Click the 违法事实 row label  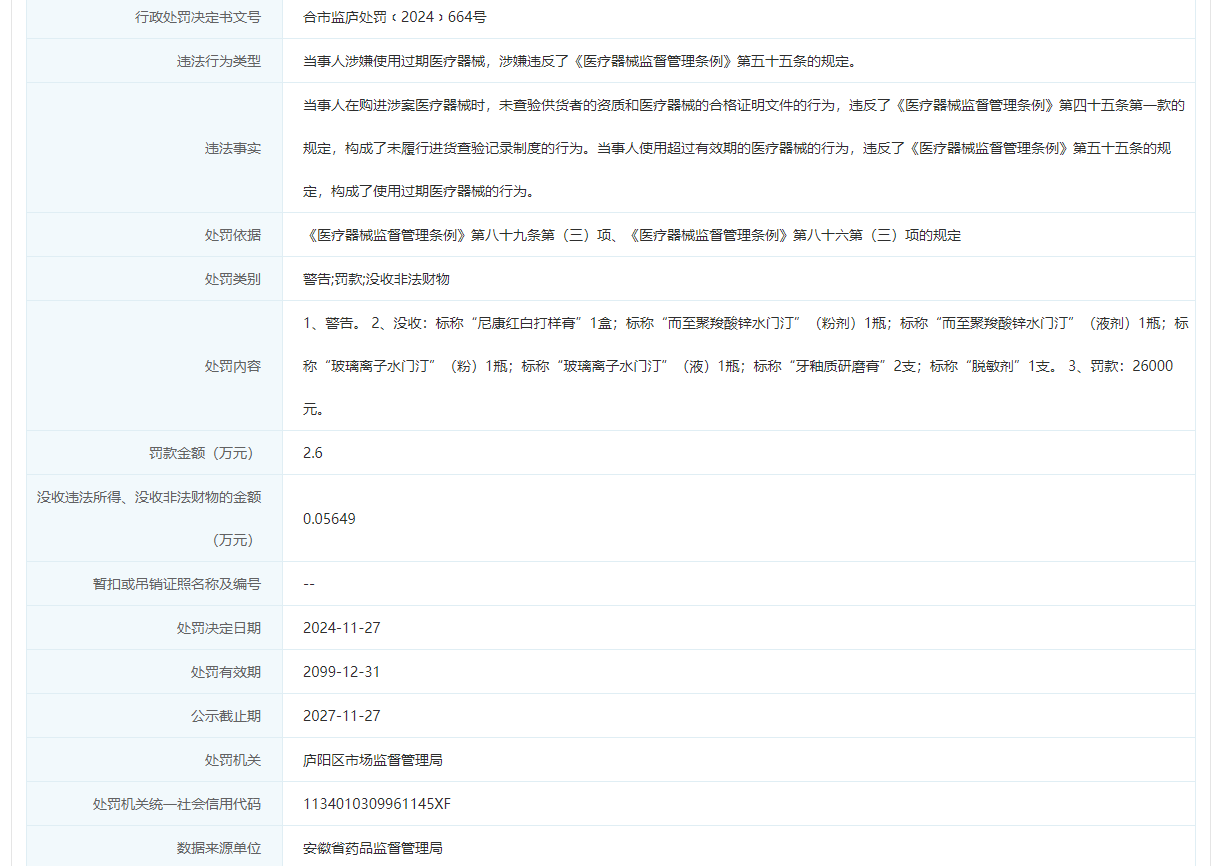[x=233, y=148]
